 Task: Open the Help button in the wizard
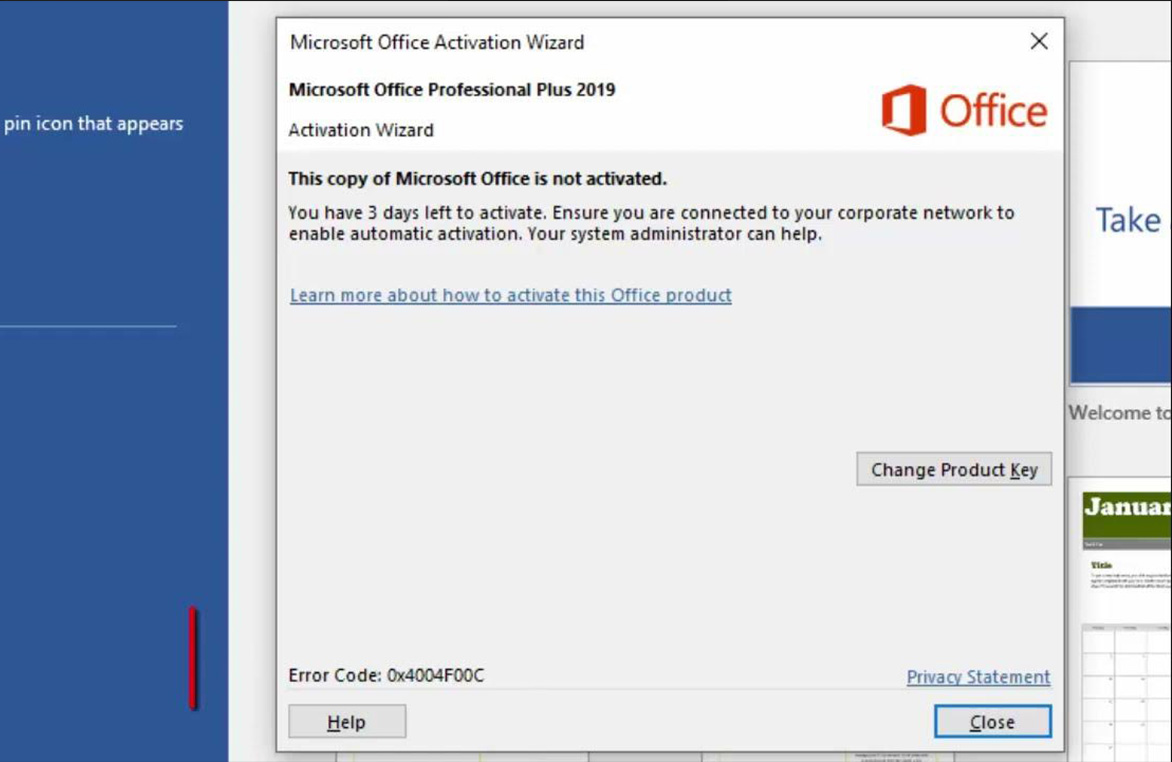pos(347,722)
